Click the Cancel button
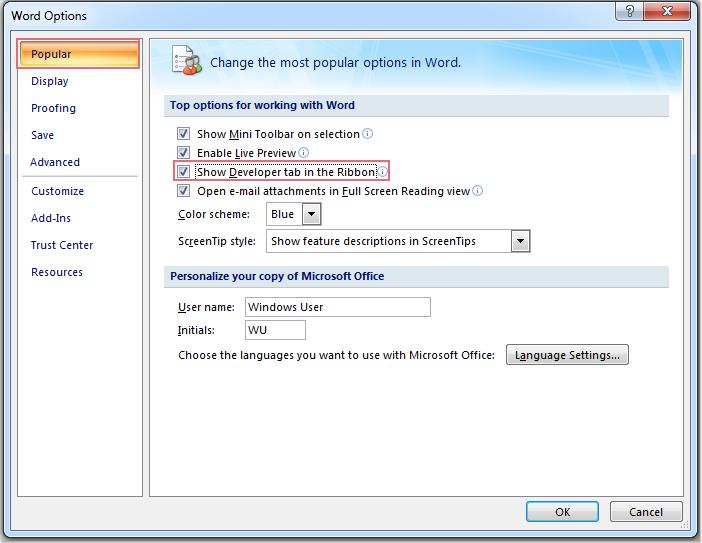 tap(646, 512)
